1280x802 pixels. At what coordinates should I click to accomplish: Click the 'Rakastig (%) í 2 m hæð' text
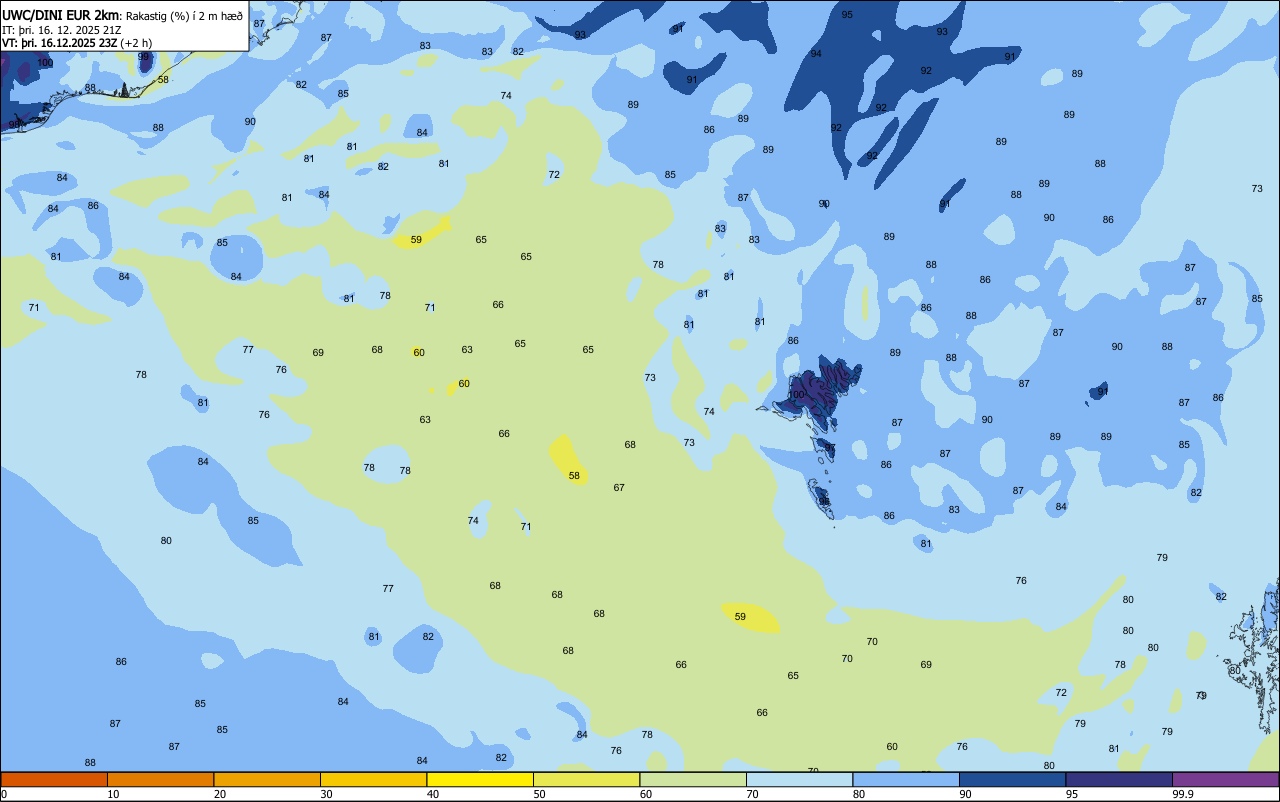(184, 15)
